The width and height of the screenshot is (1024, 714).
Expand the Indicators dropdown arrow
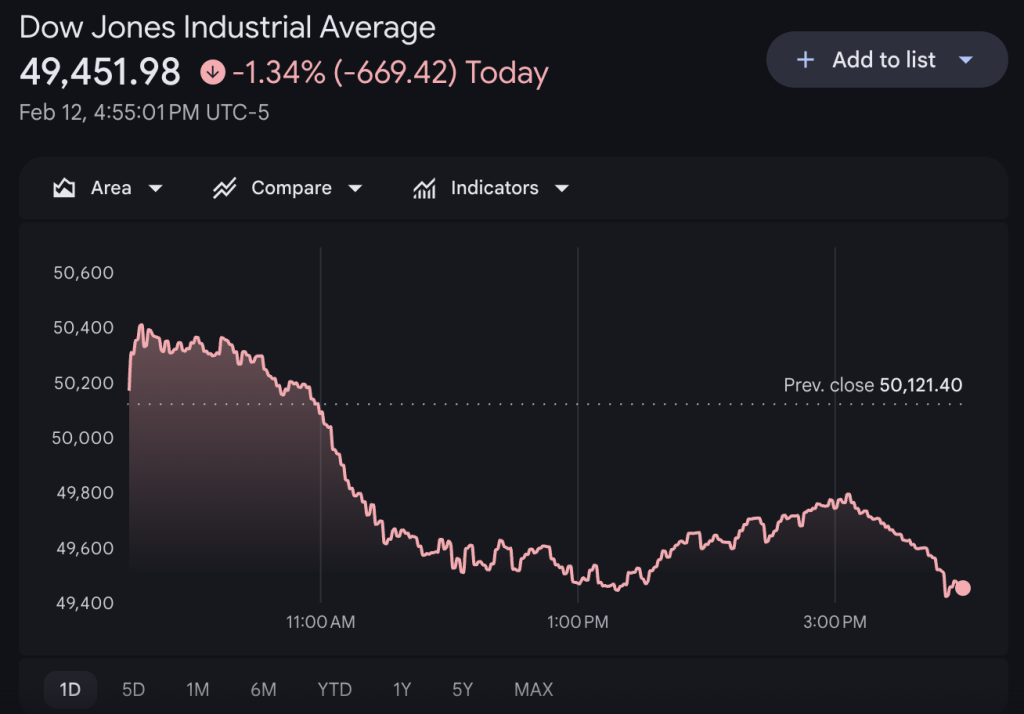tap(561, 188)
